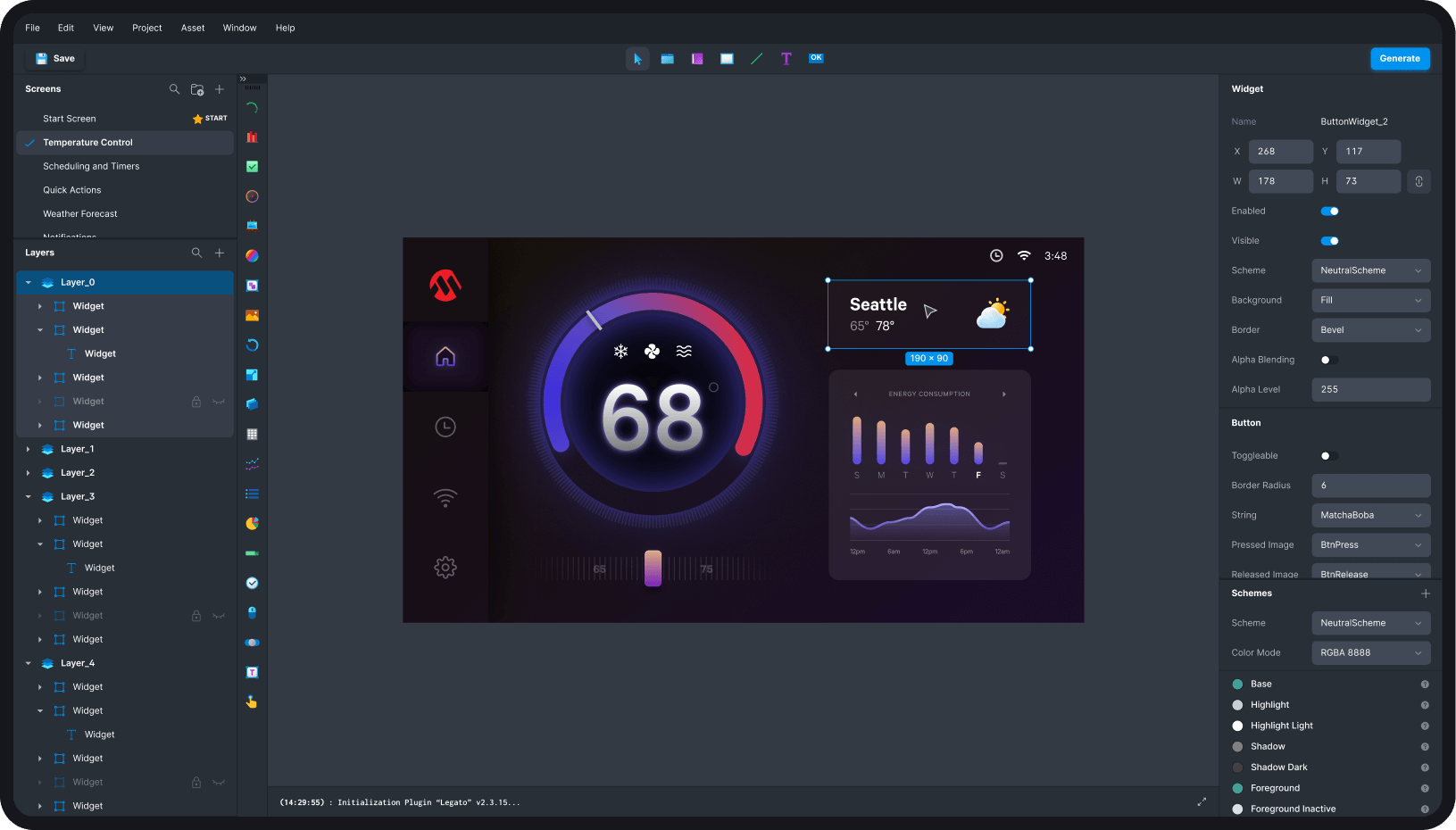Add a new scheme with plus icon
1456x830 pixels.
1426,593
